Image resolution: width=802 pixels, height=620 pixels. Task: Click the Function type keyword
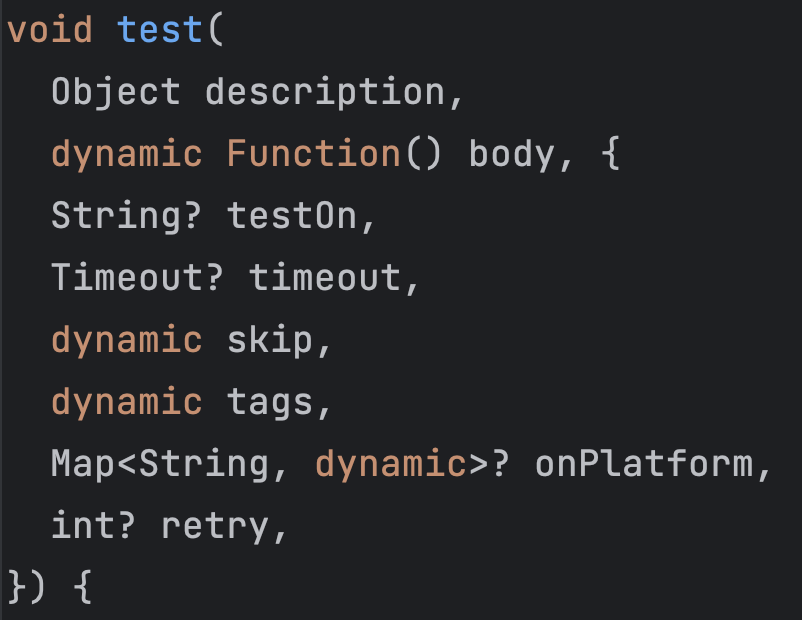(314, 154)
